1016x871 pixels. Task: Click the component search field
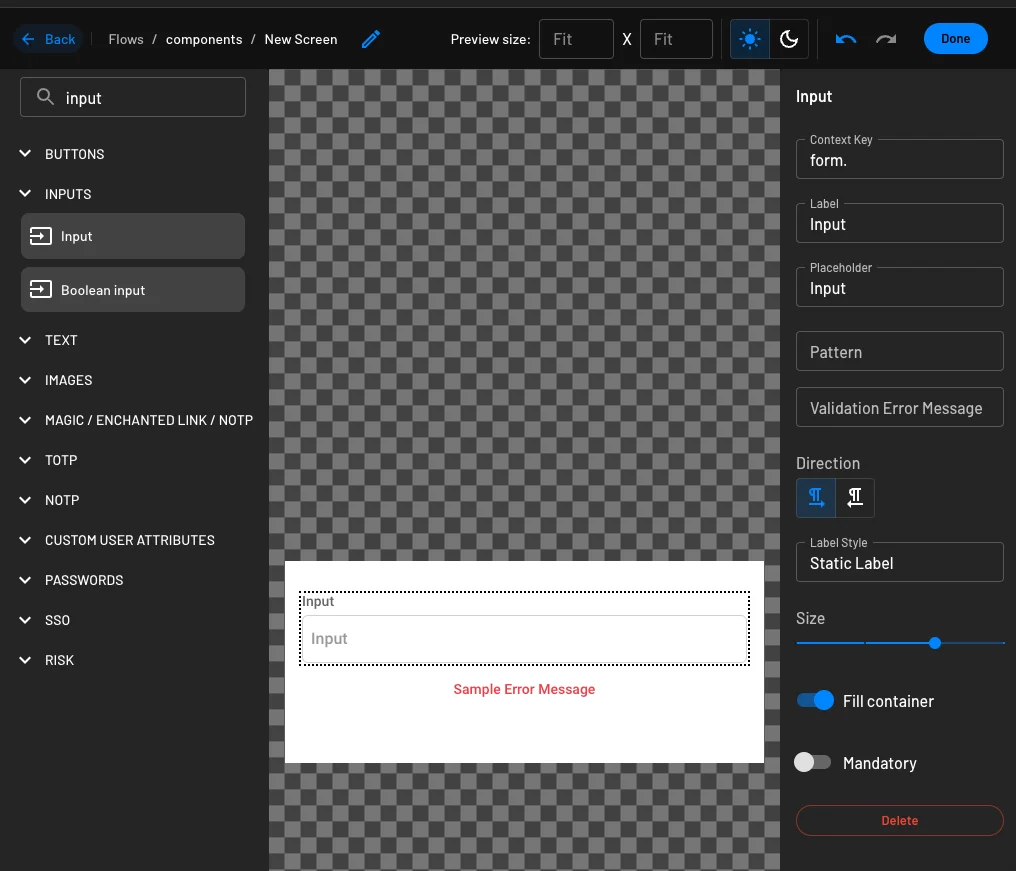133,97
